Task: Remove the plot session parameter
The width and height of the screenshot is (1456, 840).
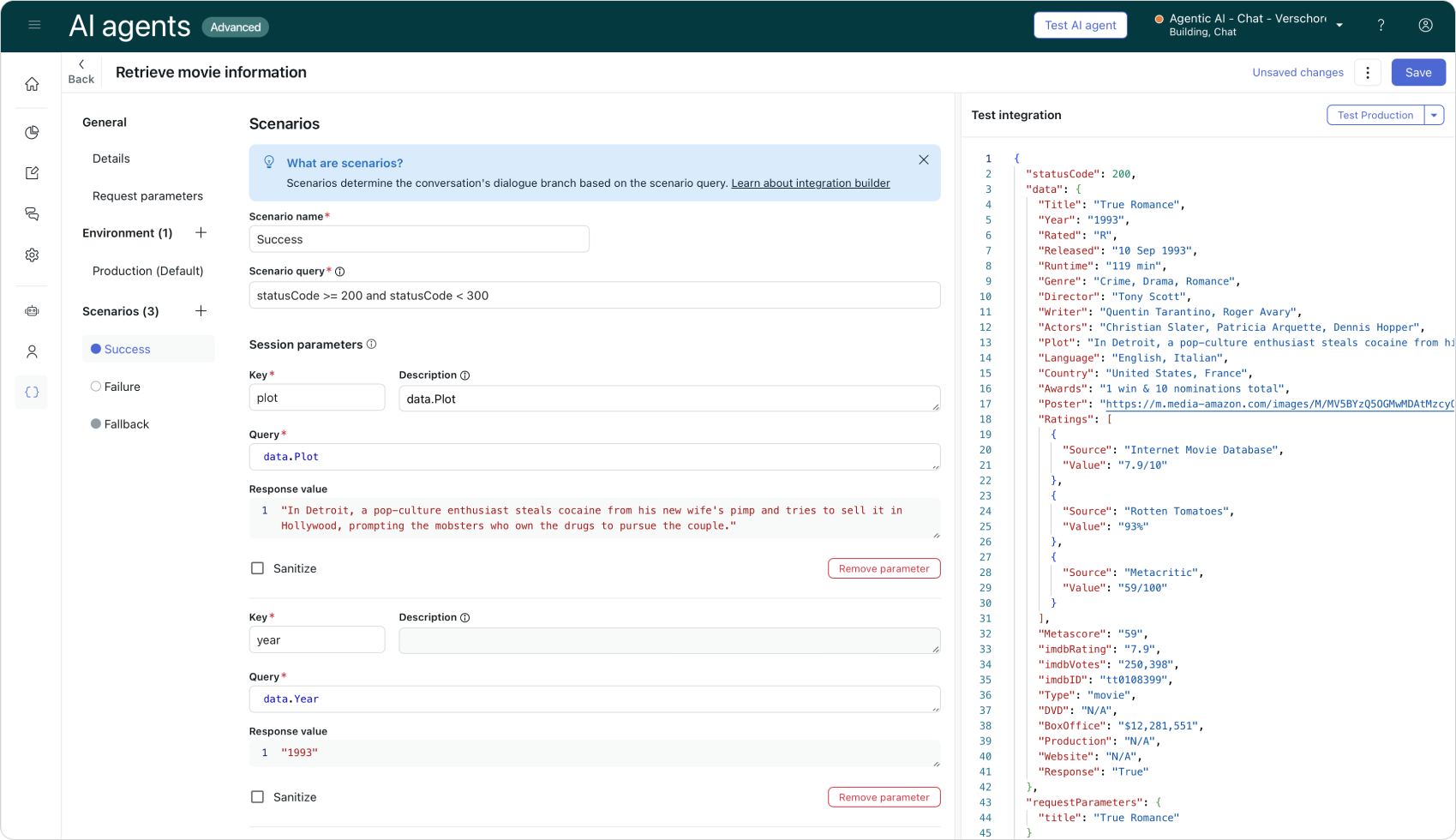Action: pos(884,569)
